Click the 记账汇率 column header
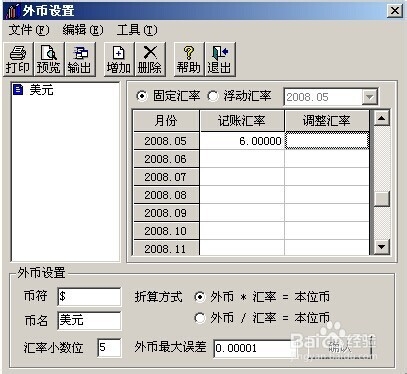 pyautogui.click(x=242, y=121)
